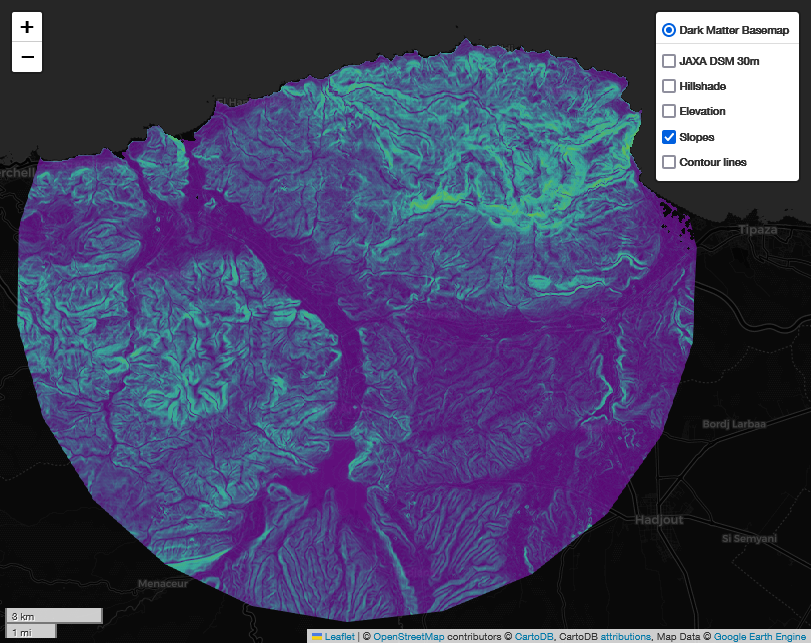
Task: Zoom out using the minus button
Action: 26,57
